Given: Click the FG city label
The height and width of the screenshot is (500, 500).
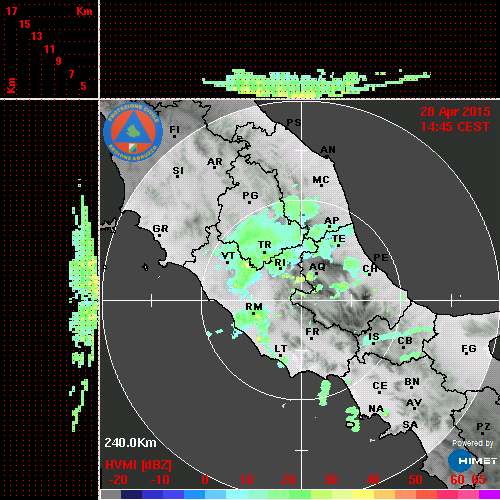Looking at the screenshot, I should coord(469,349).
